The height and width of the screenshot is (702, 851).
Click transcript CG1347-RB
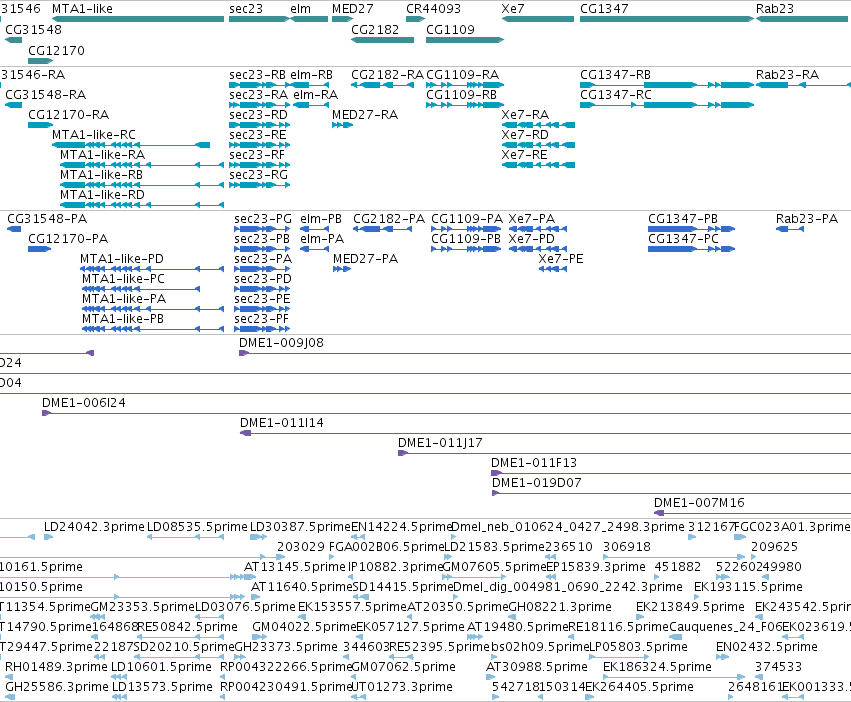[x=667, y=85]
